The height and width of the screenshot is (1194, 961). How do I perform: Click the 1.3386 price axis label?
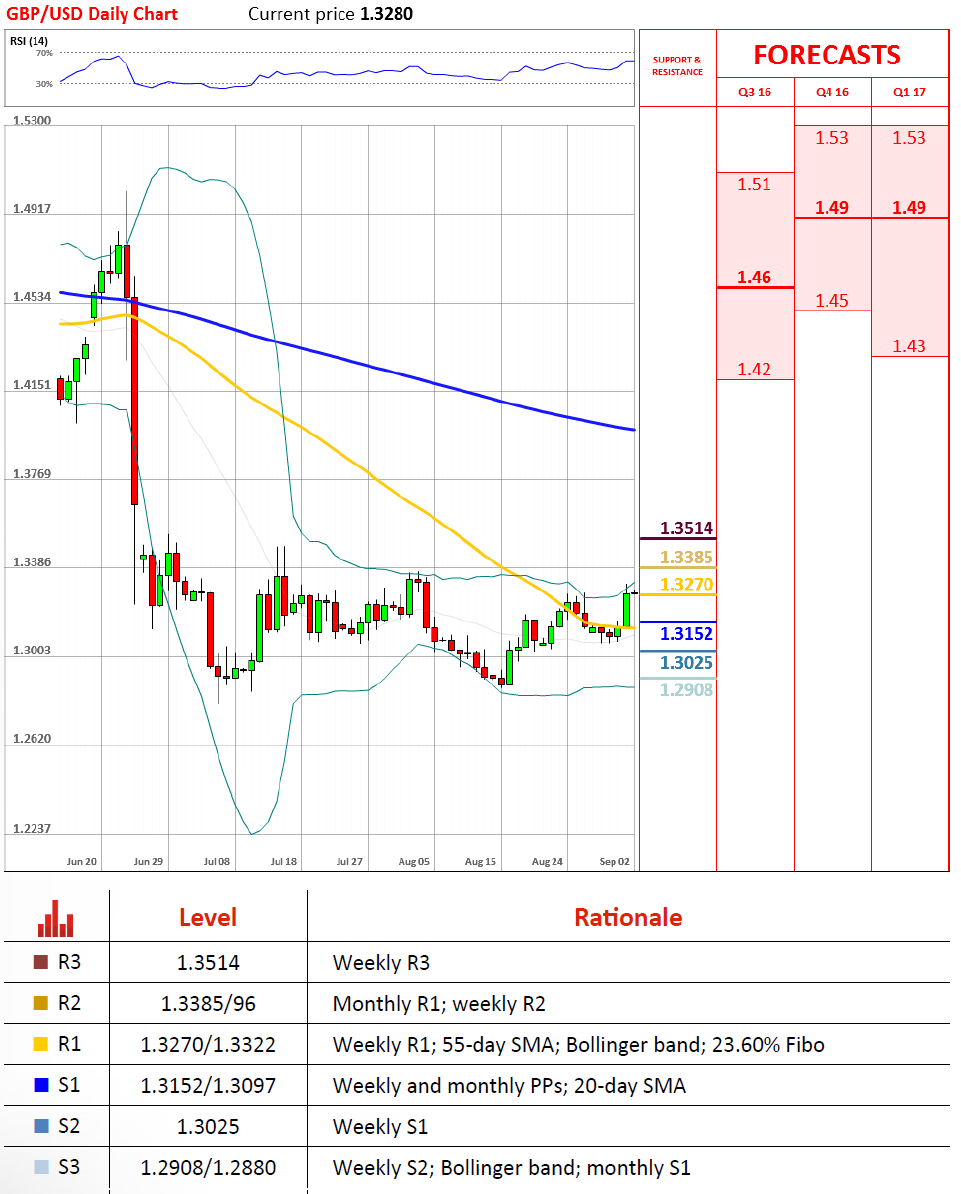32,562
